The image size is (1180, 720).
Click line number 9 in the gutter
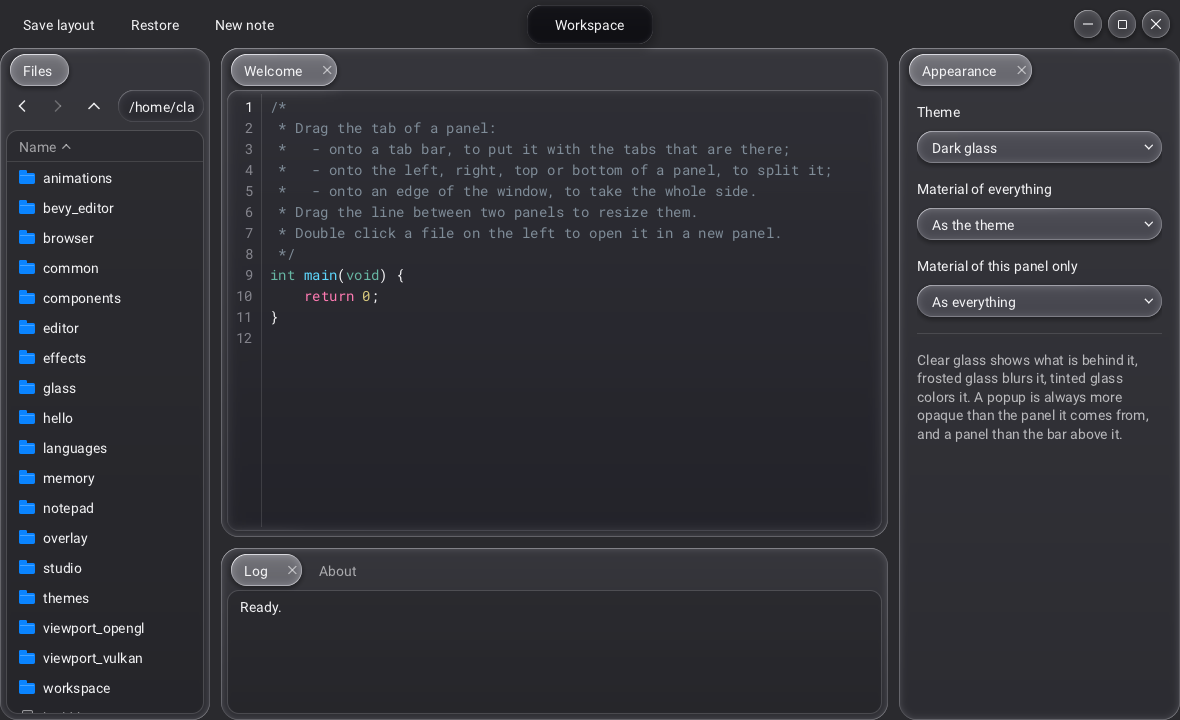tap(248, 275)
